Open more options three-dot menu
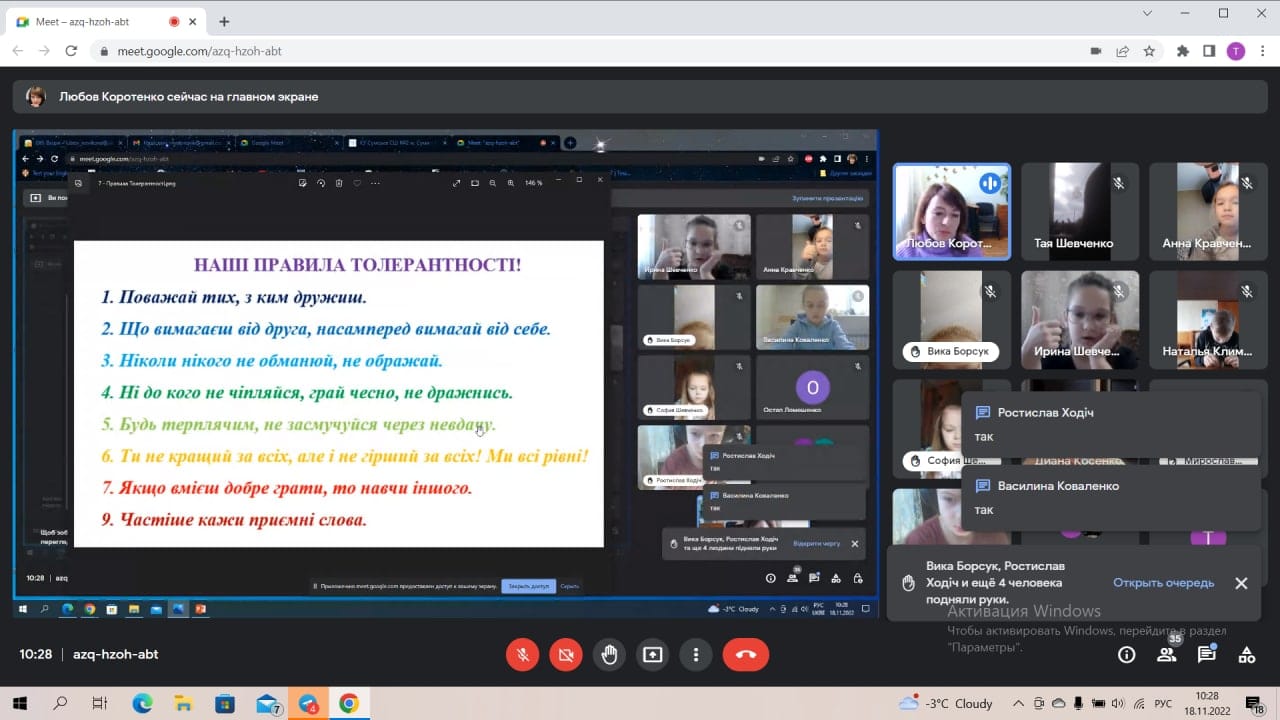1280x720 pixels. tap(695, 654)
